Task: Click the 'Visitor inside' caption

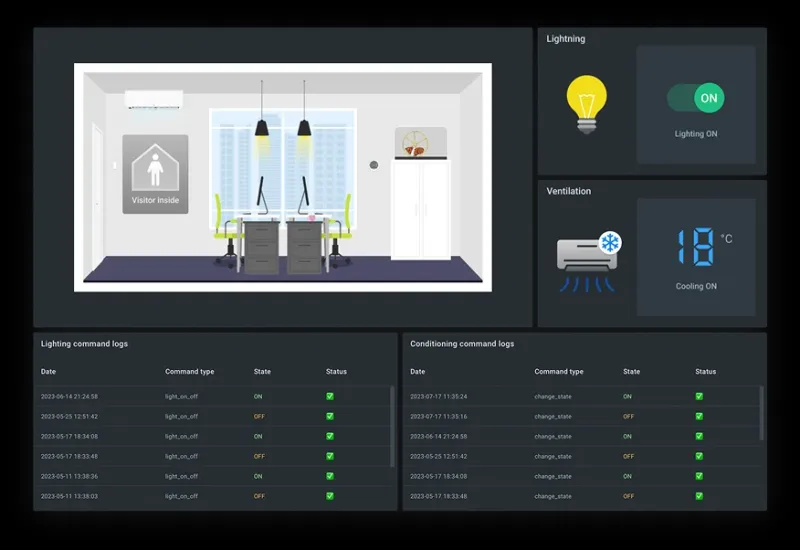Action: pyautogui.click(x=155, y=200)
